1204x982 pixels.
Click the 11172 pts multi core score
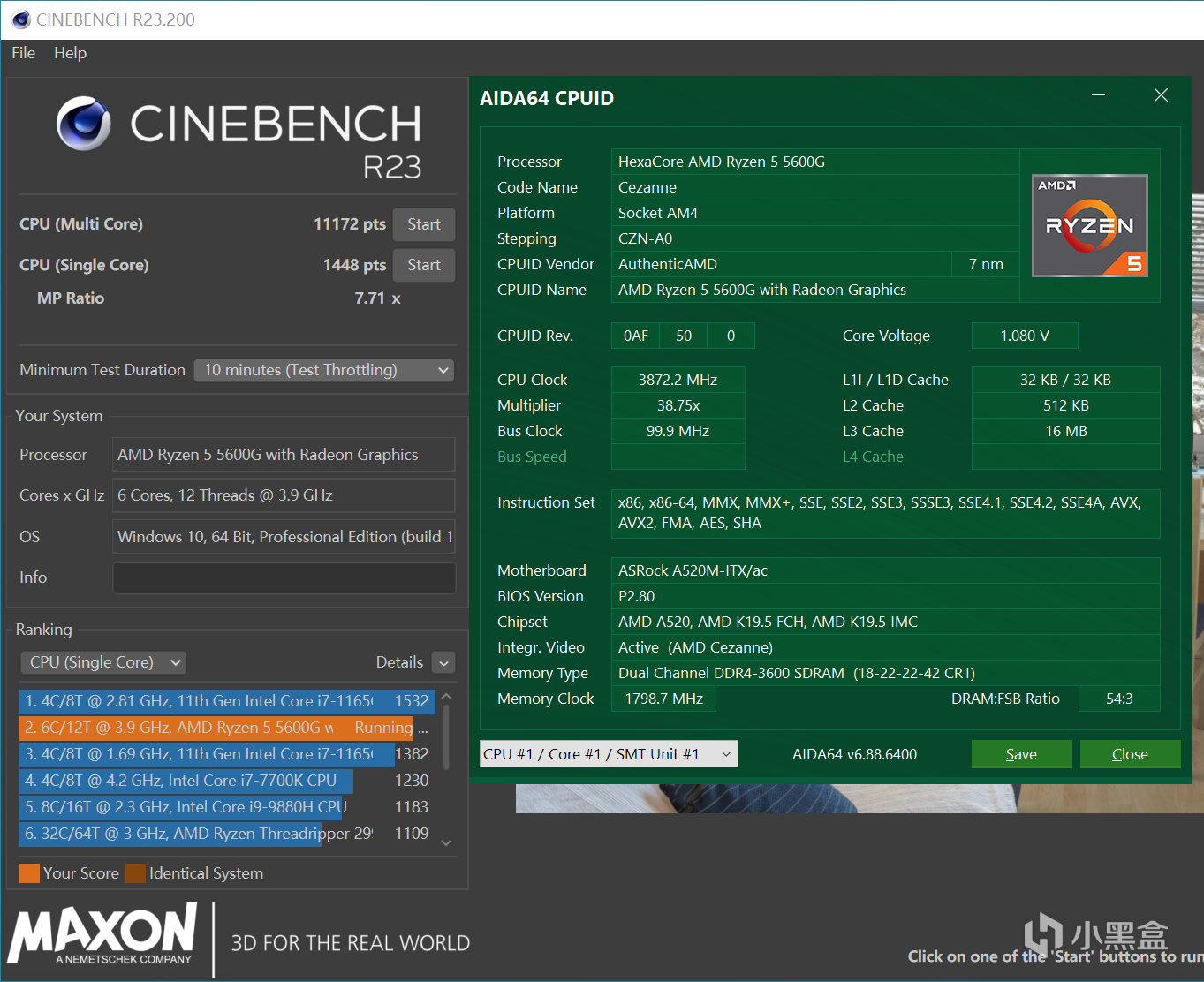point(350,224)
